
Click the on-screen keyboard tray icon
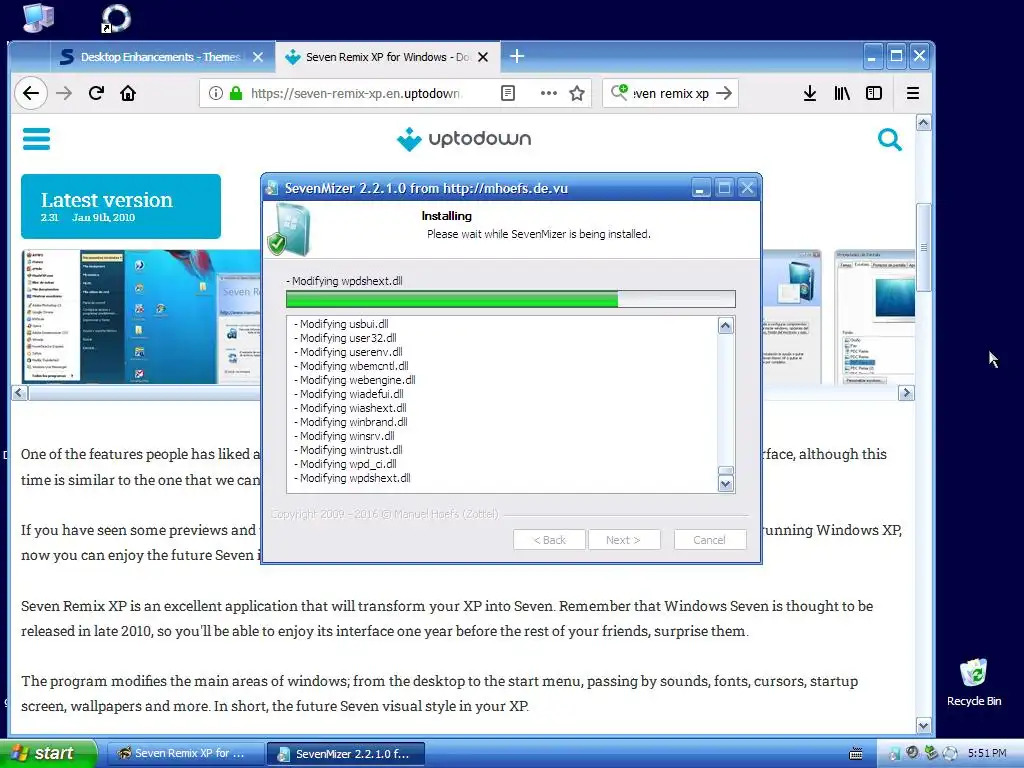coord(856,754)
